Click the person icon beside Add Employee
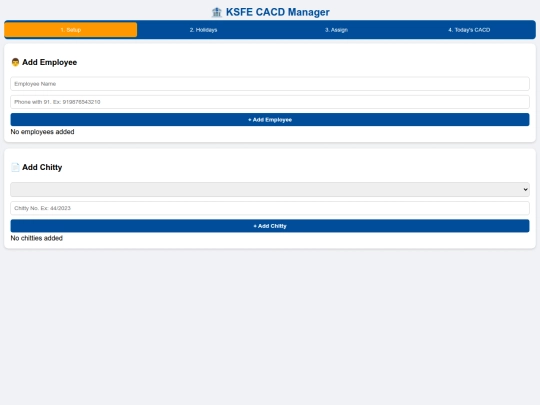540x405 pixels. point(15,62)
